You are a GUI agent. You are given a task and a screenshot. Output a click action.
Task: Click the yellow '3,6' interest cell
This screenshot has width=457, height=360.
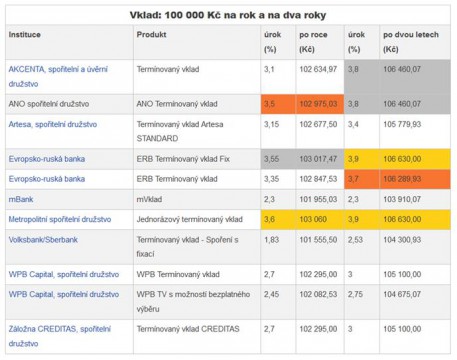click(x=278, y=219)
